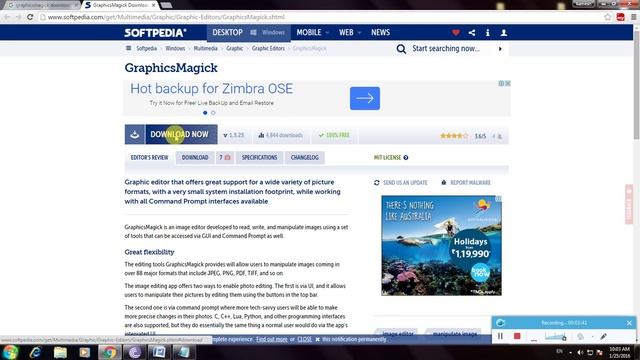Click the volume speaker tray icon
The height and width of the screenshot is (360, 640).
[580, 352]
